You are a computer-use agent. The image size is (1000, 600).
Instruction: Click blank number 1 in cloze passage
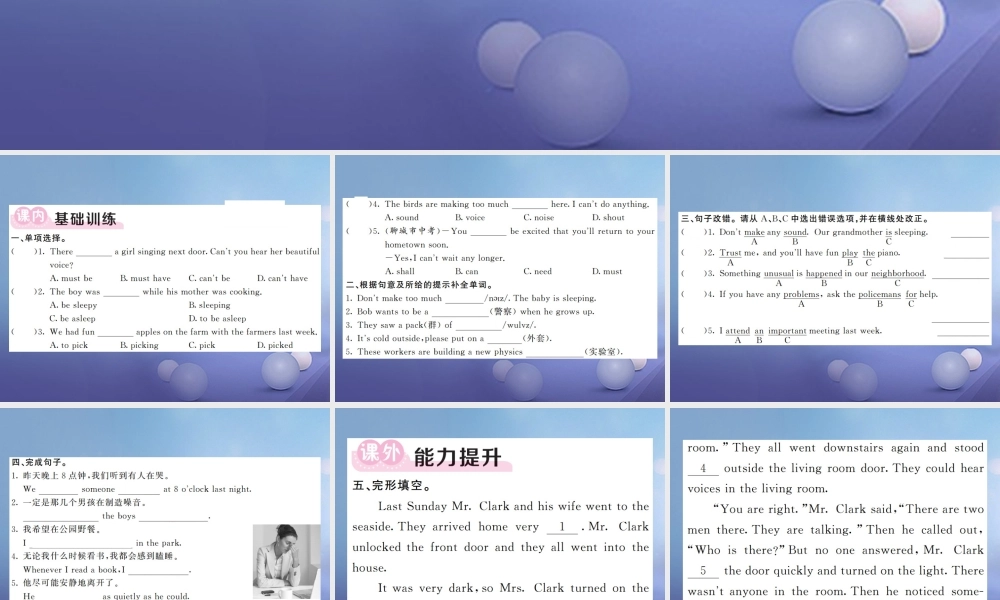click(x=562, y=527)
